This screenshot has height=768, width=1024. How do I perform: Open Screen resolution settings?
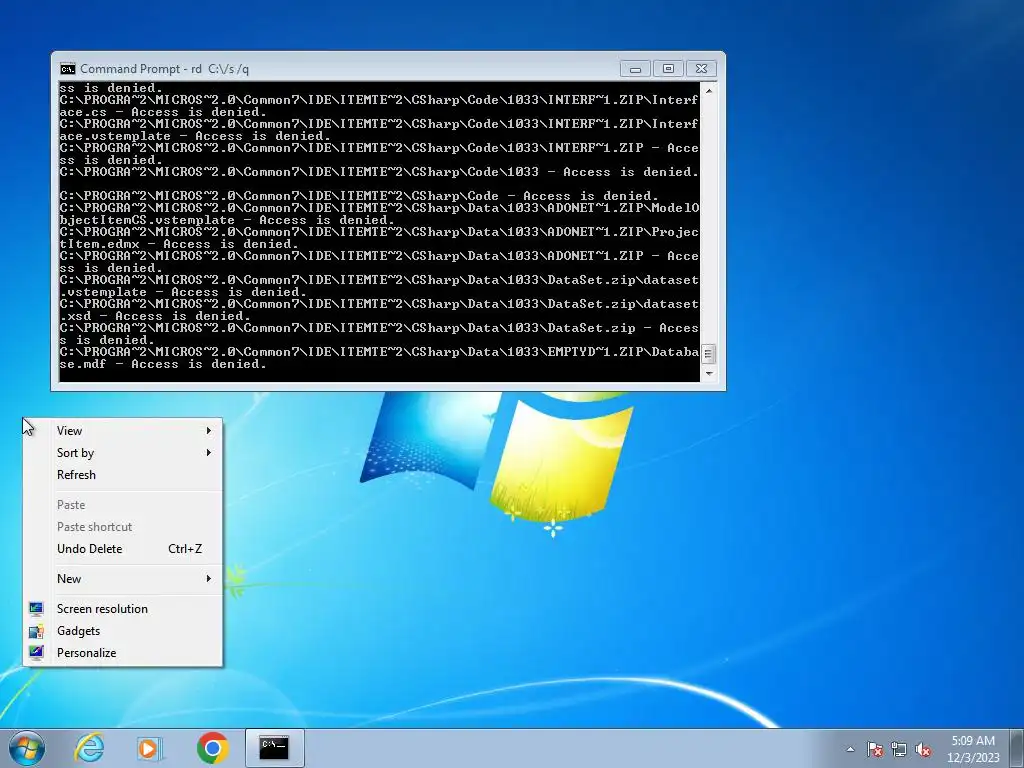pos(123,609)
